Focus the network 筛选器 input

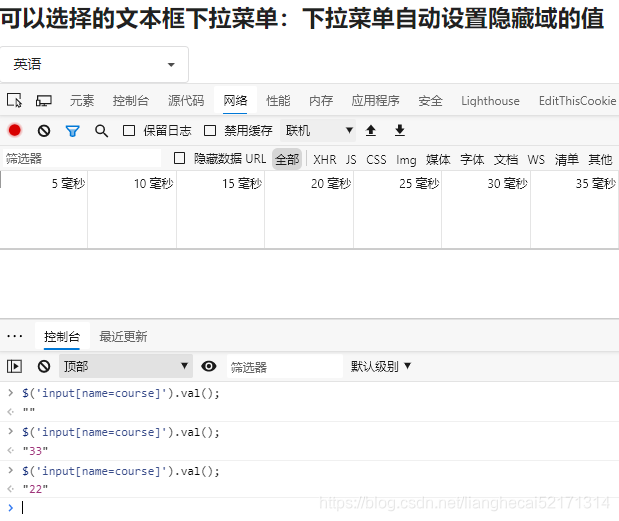point(82,158)
